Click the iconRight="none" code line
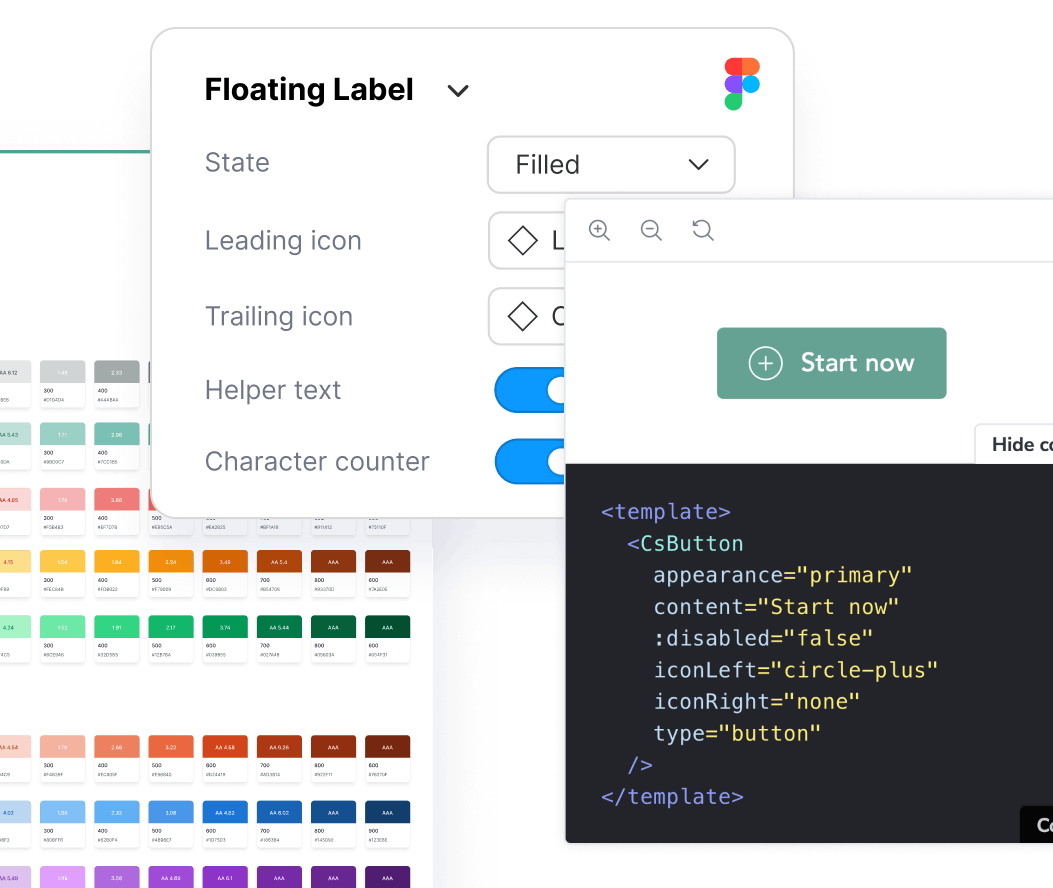The width and height of the screenshot is (1053, 888). (756, 702)
